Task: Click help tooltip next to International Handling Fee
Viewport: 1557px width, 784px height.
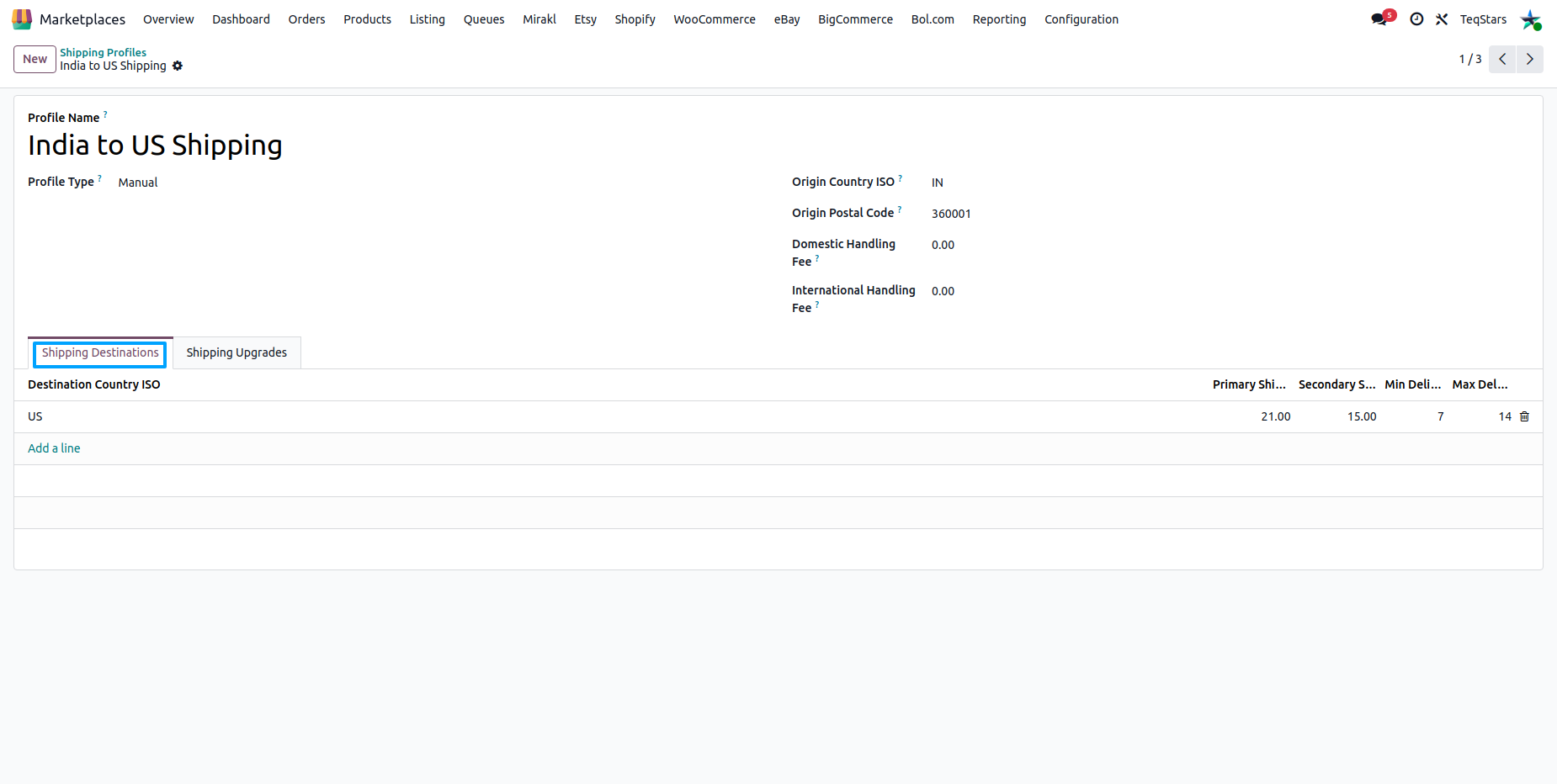Action: 816,305
